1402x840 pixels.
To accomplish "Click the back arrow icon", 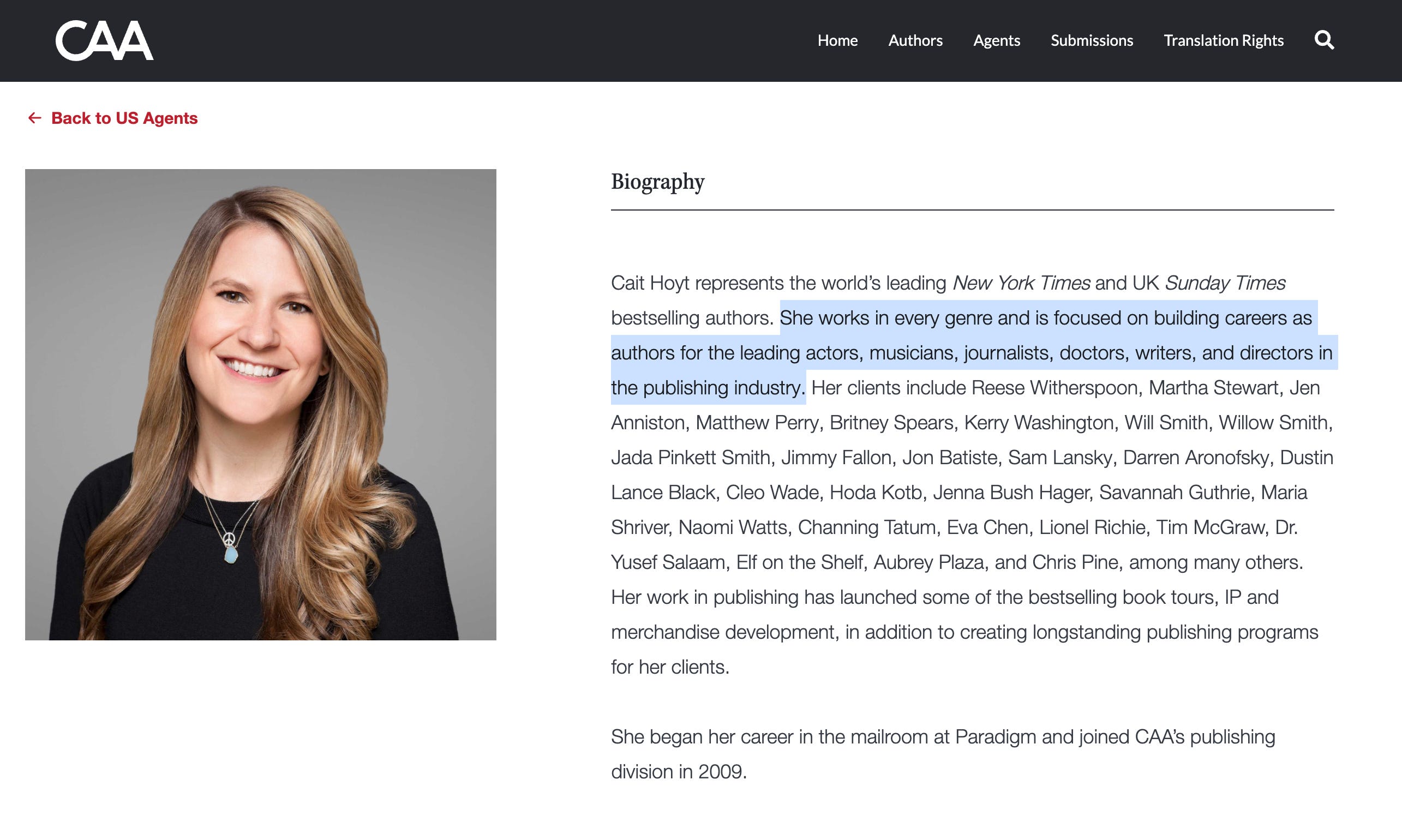I will 34,118.
